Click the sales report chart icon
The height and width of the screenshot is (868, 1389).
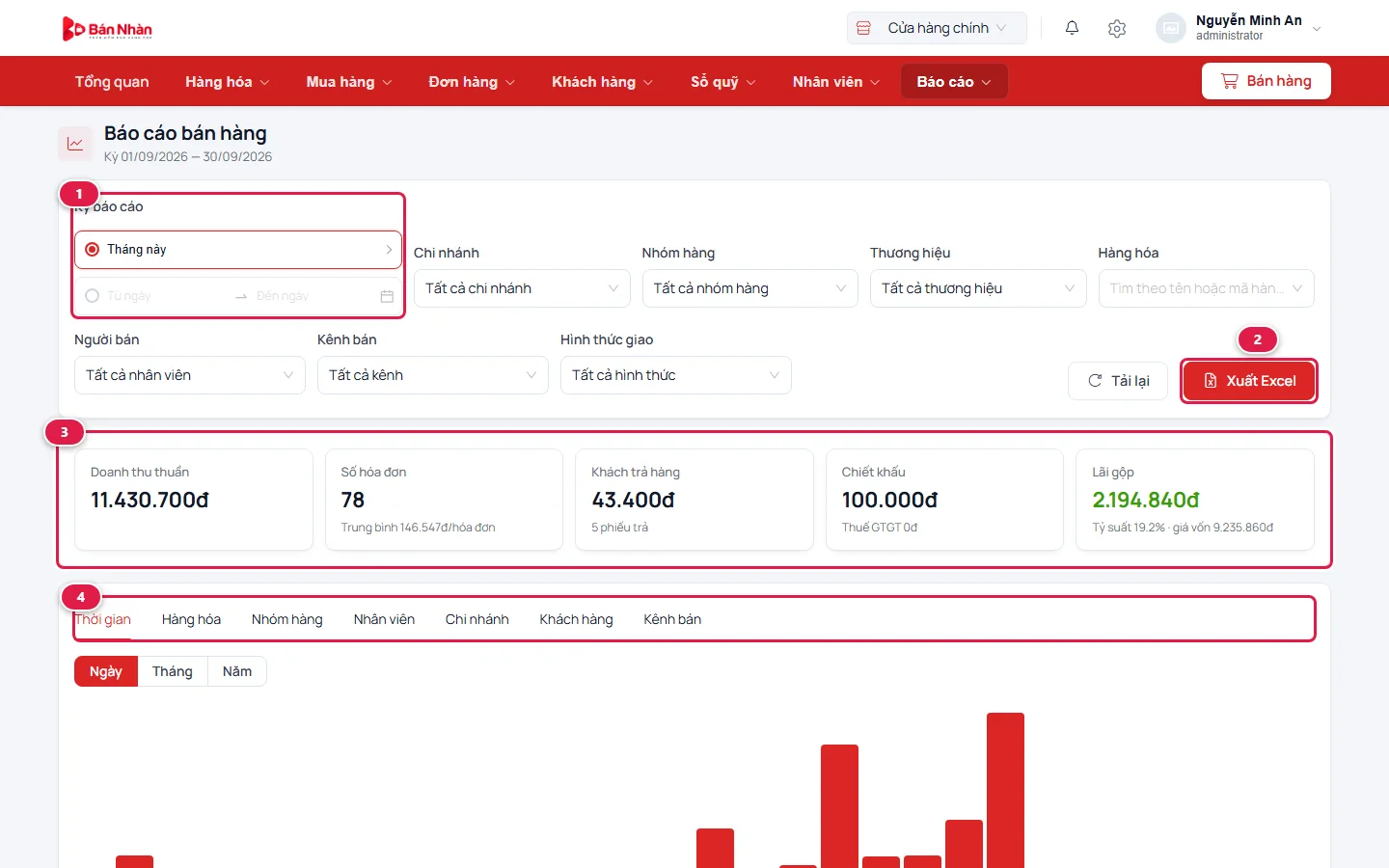75,144
